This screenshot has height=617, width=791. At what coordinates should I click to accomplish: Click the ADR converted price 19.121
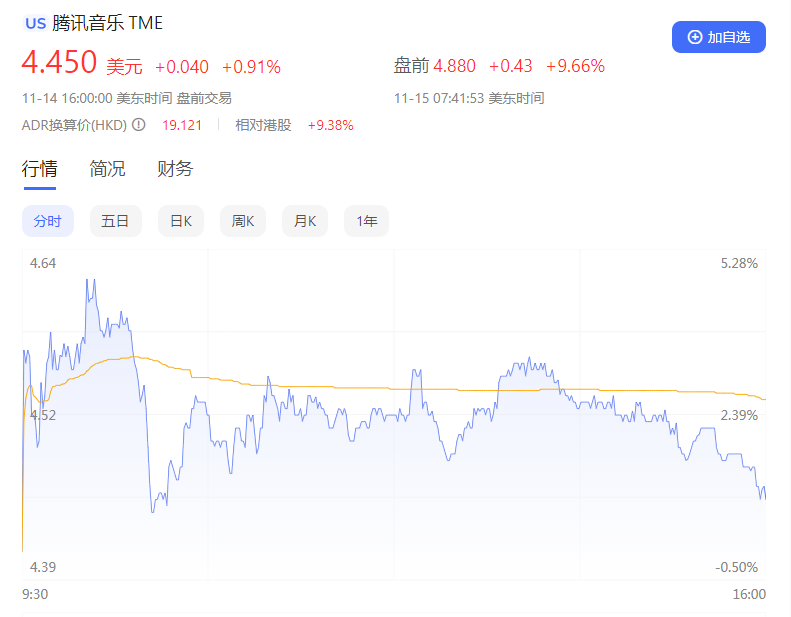pos(182,125)
